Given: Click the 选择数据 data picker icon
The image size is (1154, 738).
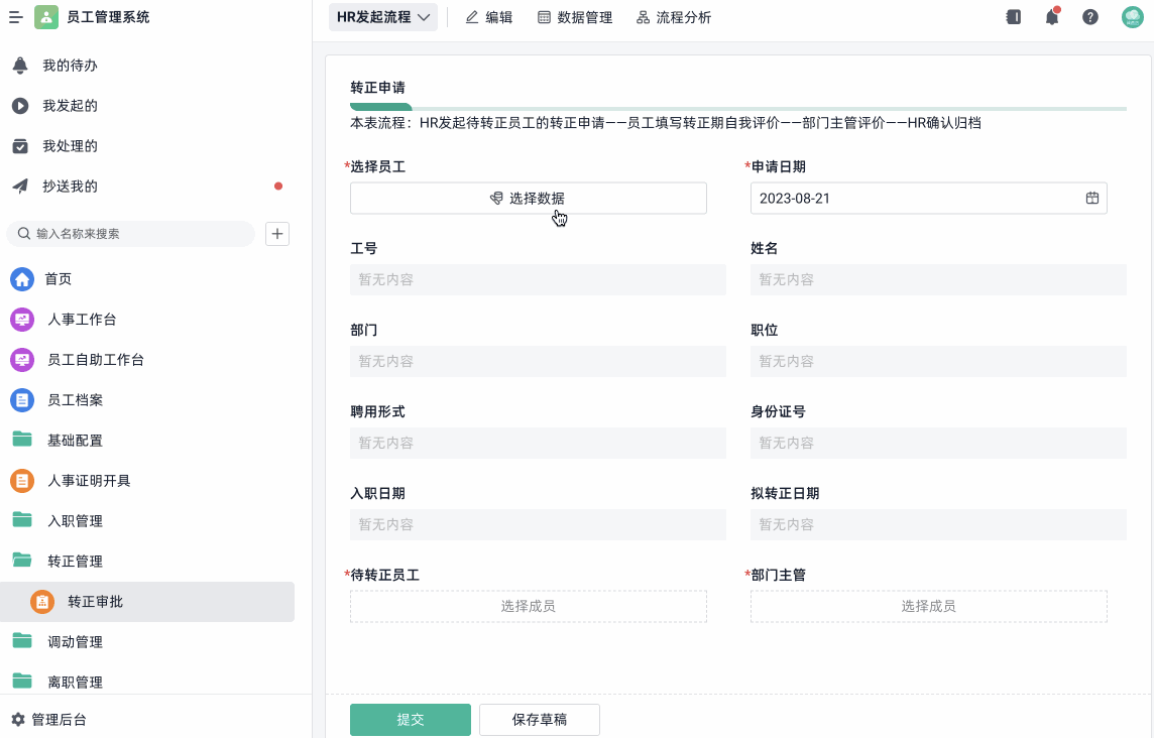Looking at the screenshot, I should coord(496,198).
